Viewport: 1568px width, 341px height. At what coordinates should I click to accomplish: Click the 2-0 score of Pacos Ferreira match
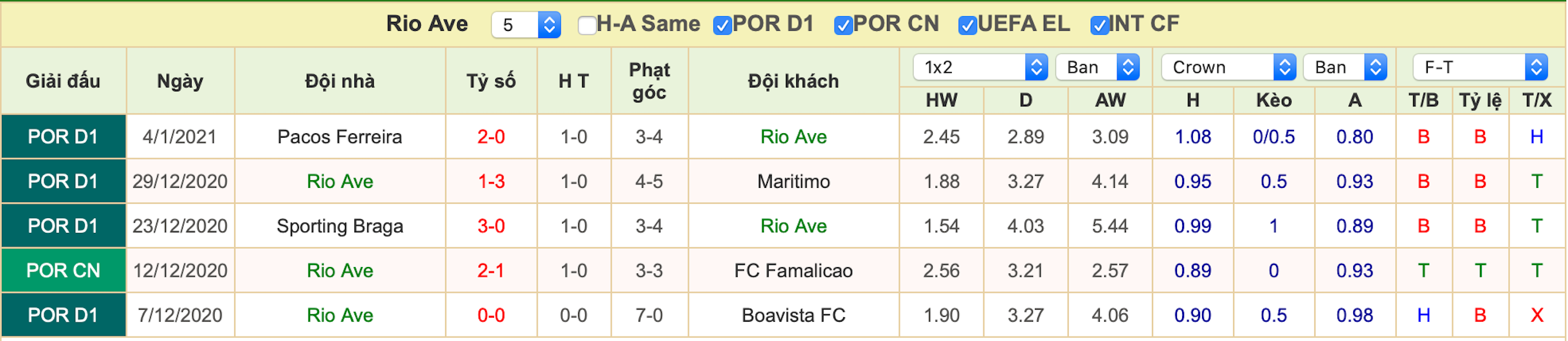[x=491, y=136]
